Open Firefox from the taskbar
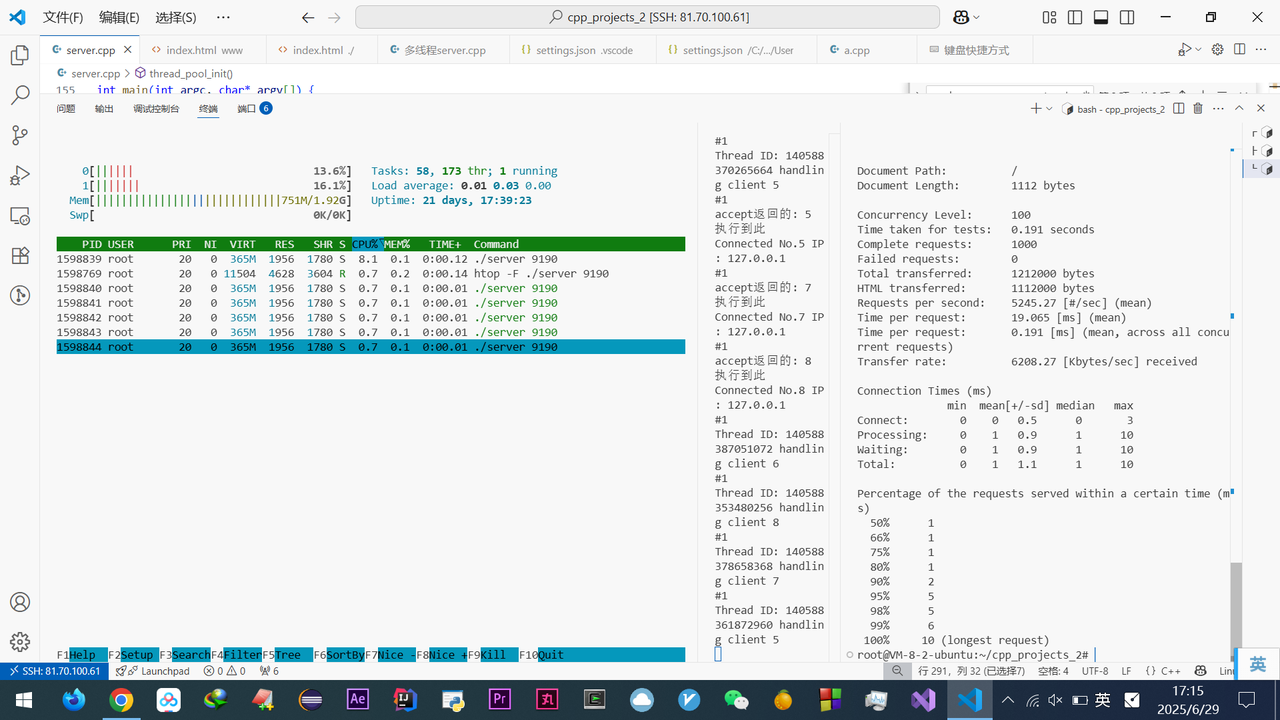The width and height of the screenshot is (1280, 720). (x=74, y=700)
